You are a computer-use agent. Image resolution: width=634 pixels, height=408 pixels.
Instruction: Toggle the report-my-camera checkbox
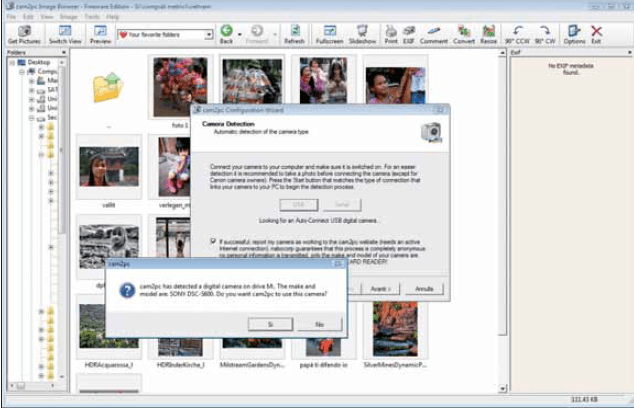click(x=213, y=241)
